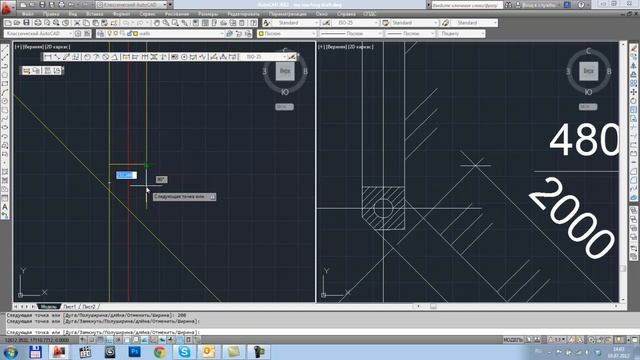Toggle the МОДЕЛЬ space button in status bar
The image size is (640, 360).
pyautogui.click(x=513, y=340)
